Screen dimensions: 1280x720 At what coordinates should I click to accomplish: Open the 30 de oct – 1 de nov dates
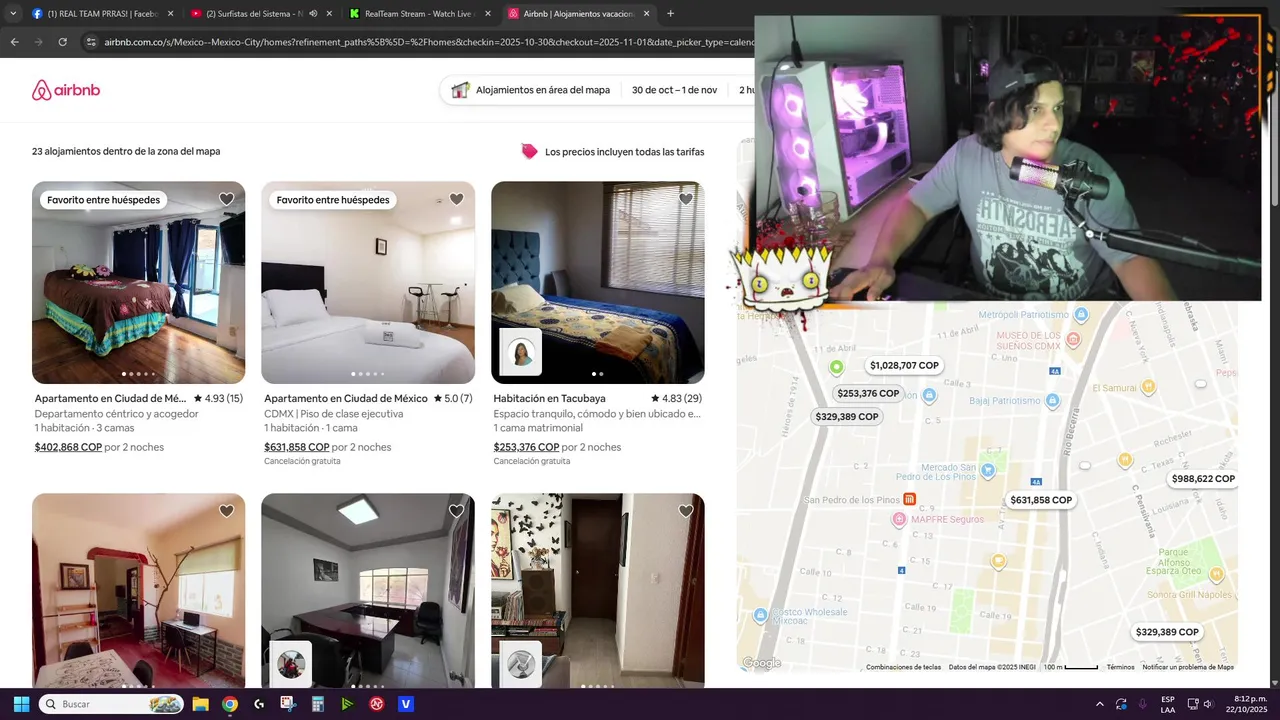tap(674, 90)
